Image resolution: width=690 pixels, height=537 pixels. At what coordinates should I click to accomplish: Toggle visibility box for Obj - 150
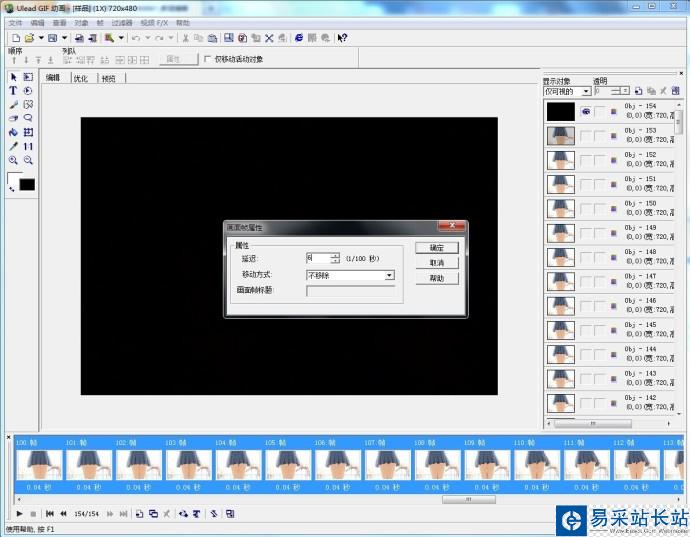586,209
